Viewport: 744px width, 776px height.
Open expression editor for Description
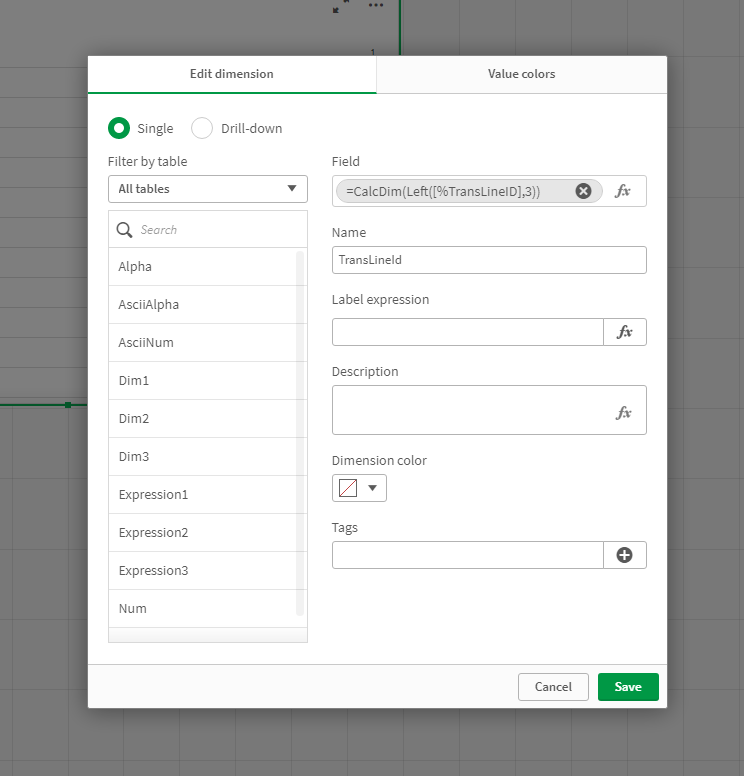point(624,412)
